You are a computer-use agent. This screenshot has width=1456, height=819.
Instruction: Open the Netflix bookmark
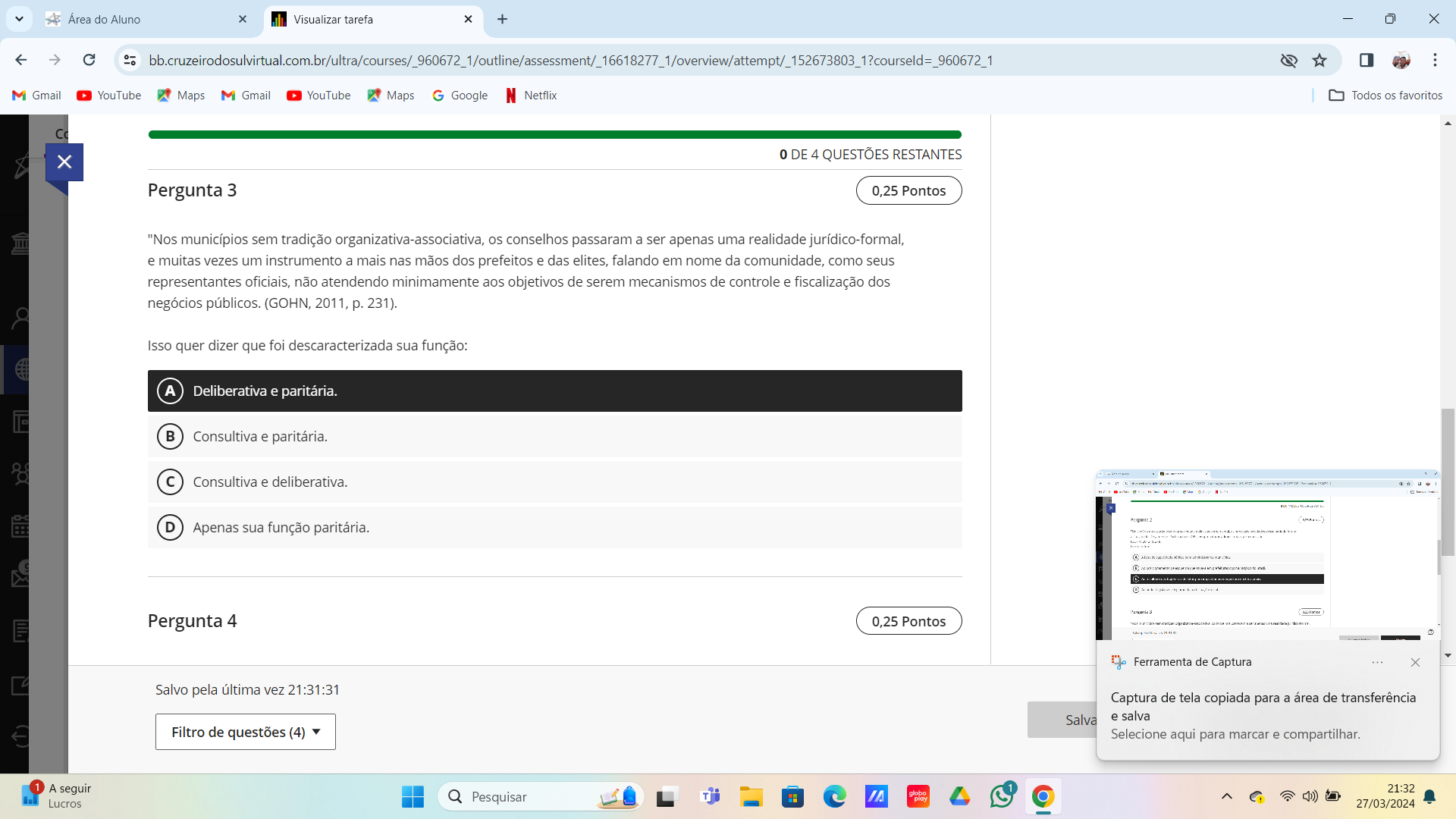(x=532, y=95)
